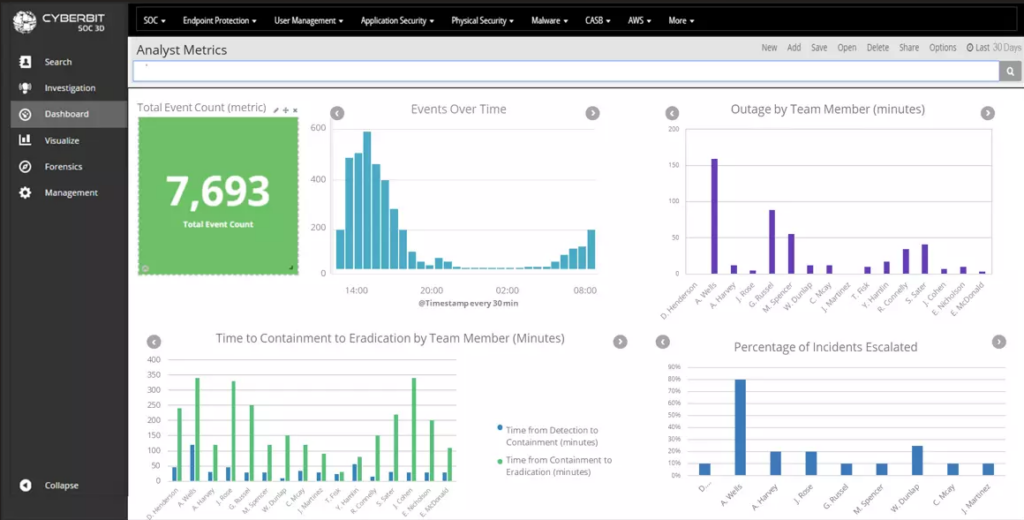Save the Analyst Metrics dashboard
This screenshot has width=1024, height=520.
[819, 48]
